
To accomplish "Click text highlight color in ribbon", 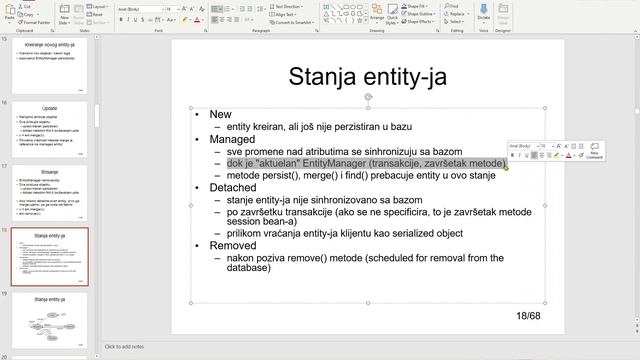I will click(x=185, y=20).
